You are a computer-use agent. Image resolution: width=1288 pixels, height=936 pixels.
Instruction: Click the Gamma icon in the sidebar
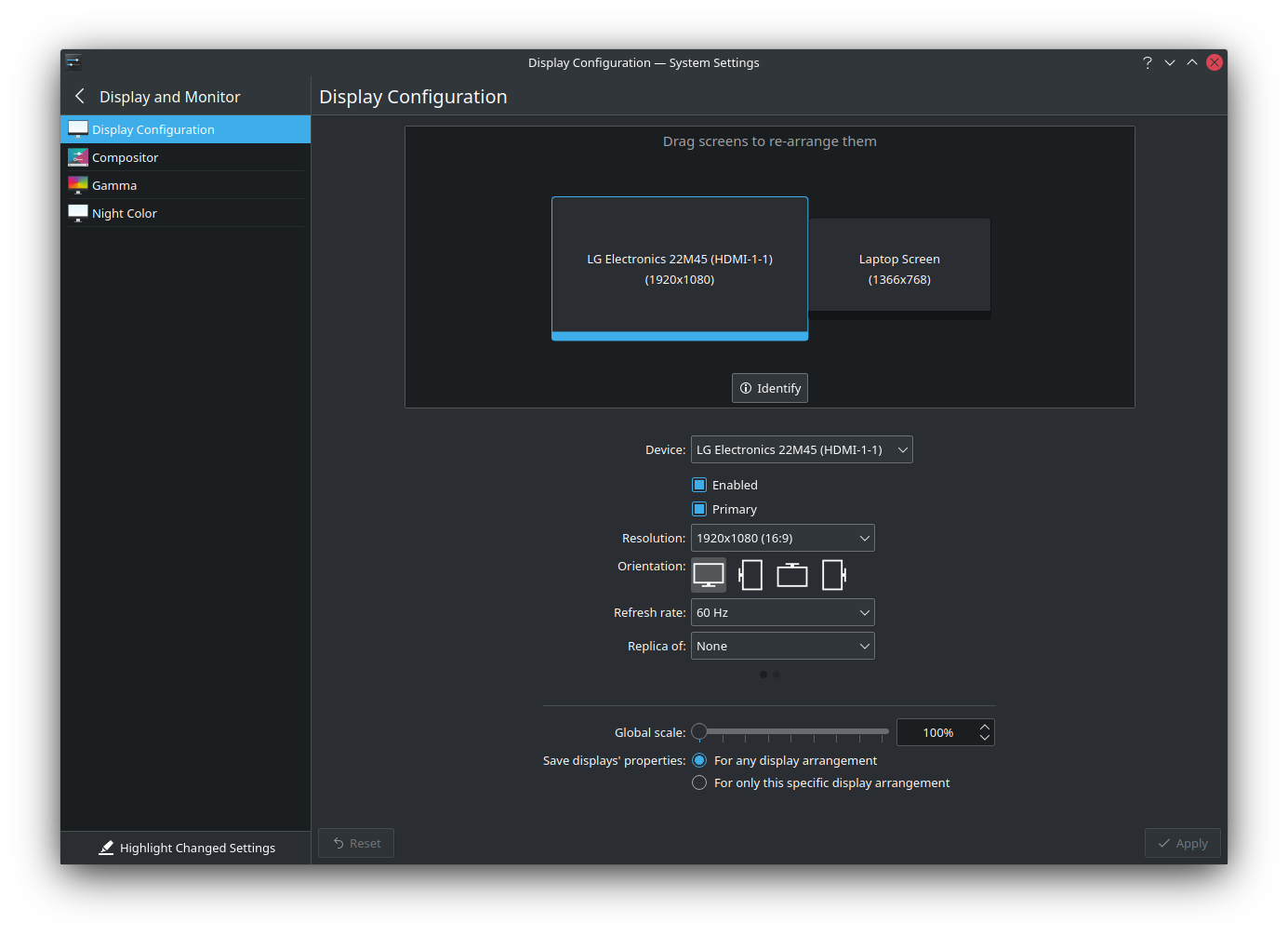click(x=78, y=185)
